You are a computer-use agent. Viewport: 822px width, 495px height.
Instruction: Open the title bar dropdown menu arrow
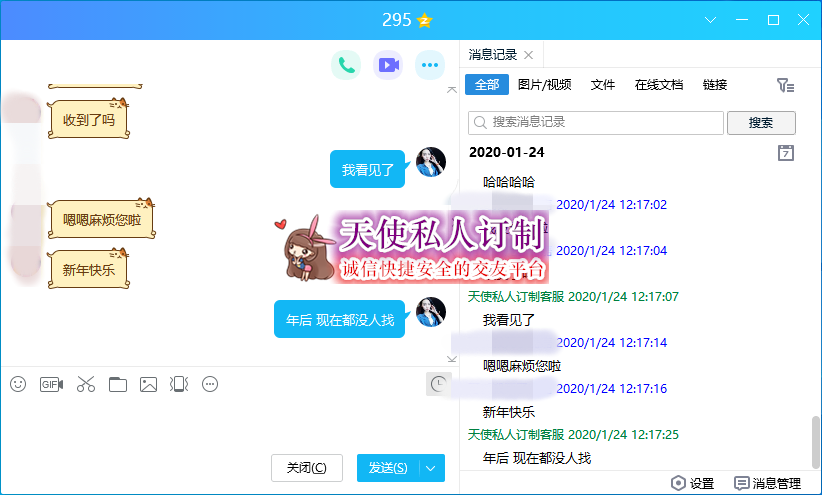point(711,20)
